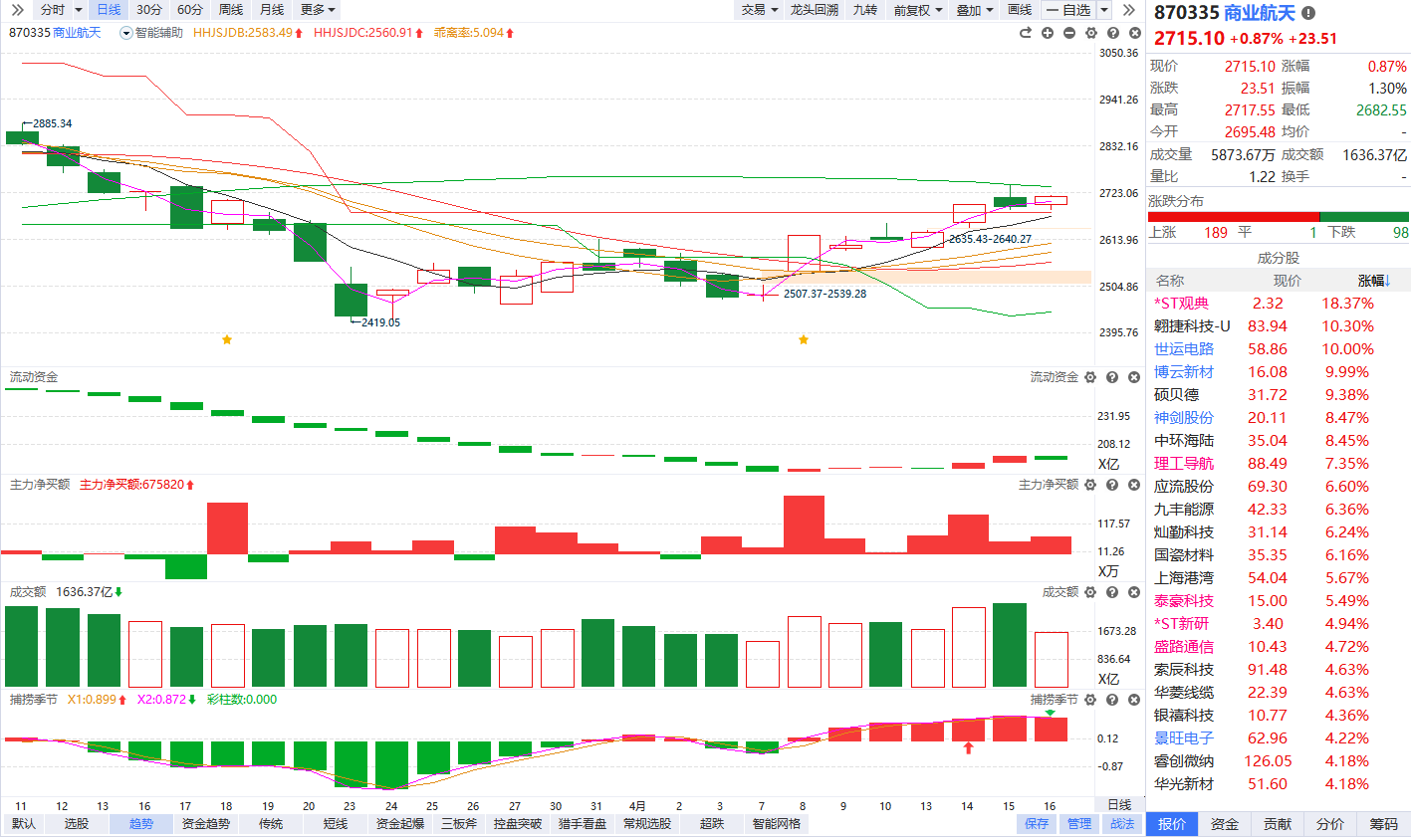Image resolution: width=1411 pixels, height=840 pixels.
Task: Open the 前复权 adjustment dropdown
Action: pos(917,10)
